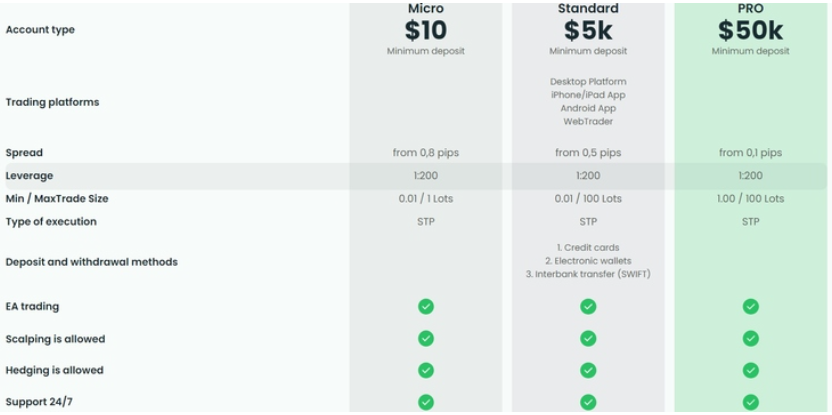
Task: Select the Standard account column header
Action: (x=588, y=9)
